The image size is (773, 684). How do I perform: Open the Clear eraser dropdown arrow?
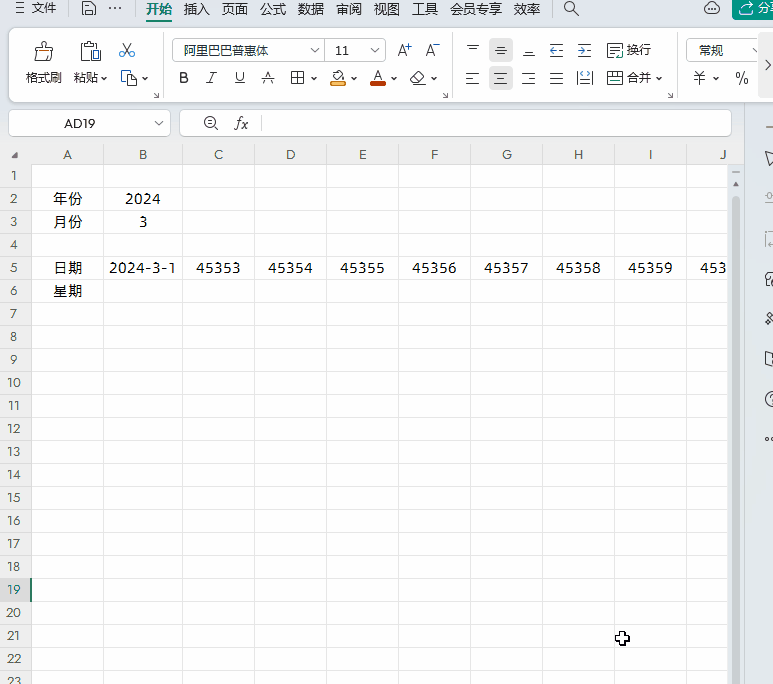(434, 78)
